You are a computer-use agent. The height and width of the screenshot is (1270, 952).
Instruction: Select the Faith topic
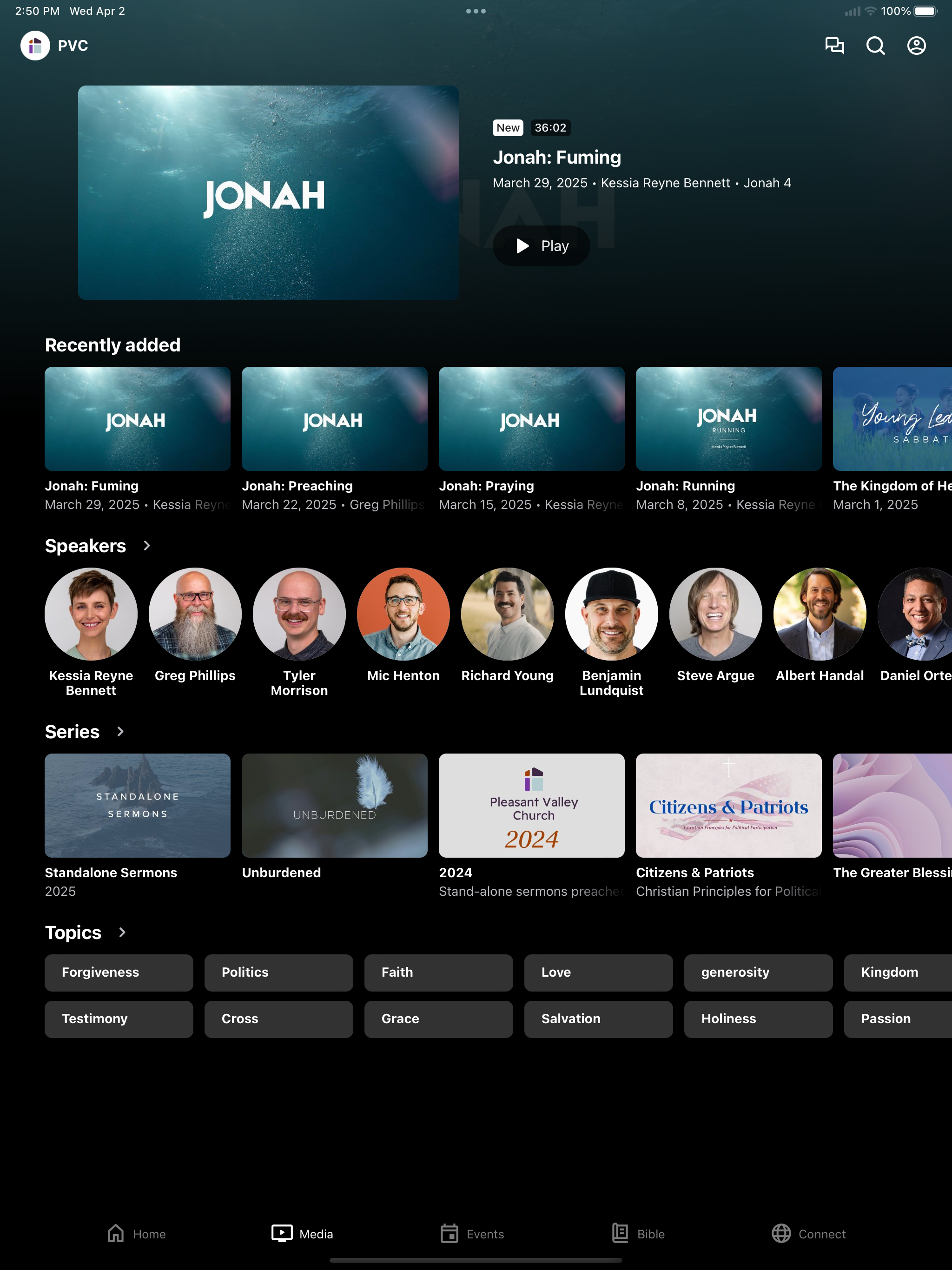pos(439,972)
